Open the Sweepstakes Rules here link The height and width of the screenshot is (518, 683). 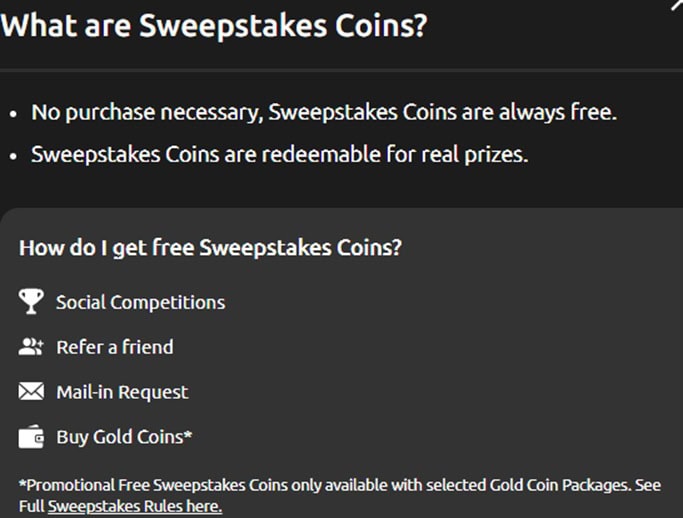tap(135, 506)
